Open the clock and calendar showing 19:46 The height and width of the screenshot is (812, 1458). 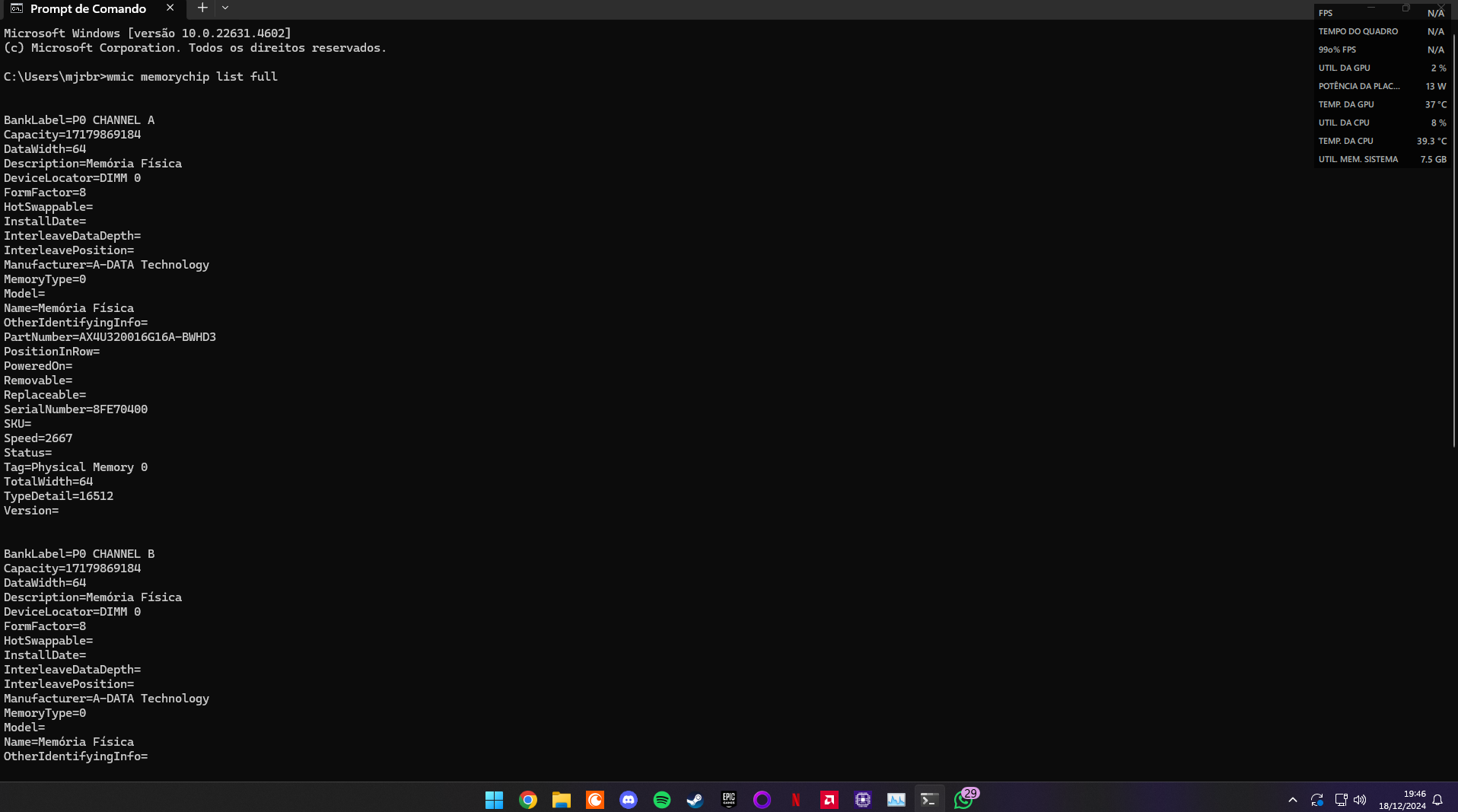(1402, 800)
